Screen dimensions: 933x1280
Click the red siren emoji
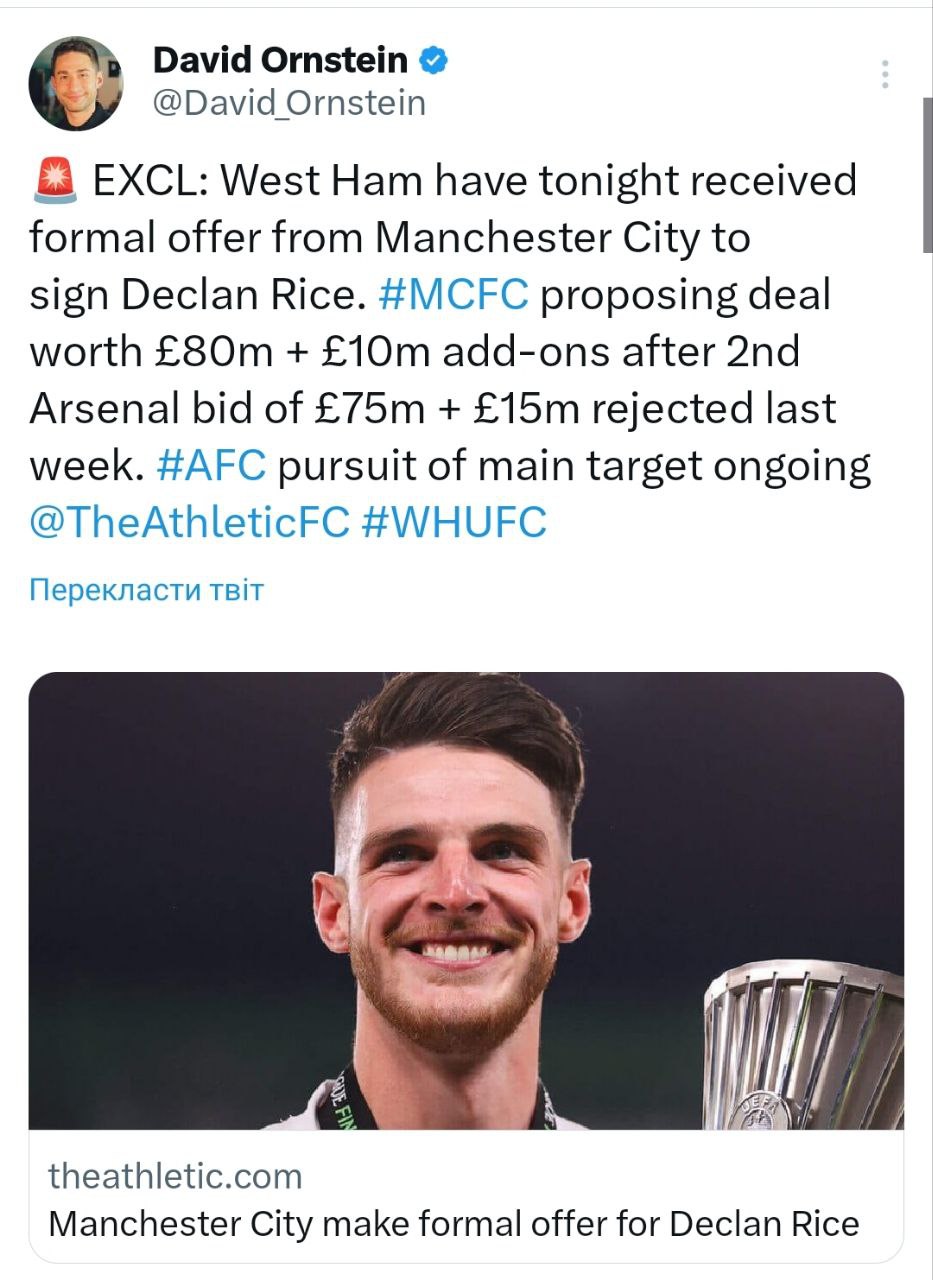pyautogui.click(x=56, y=181)
